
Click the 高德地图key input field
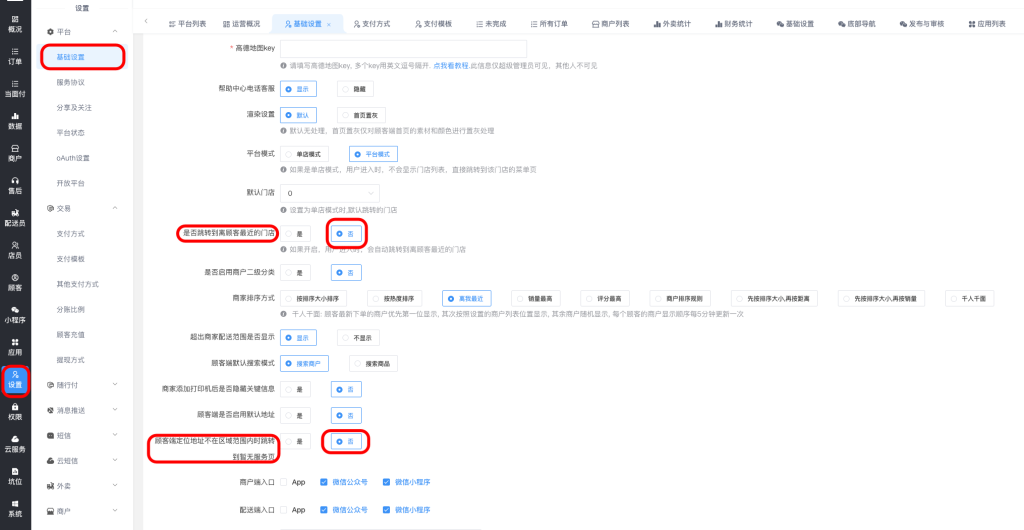[403, 48]
